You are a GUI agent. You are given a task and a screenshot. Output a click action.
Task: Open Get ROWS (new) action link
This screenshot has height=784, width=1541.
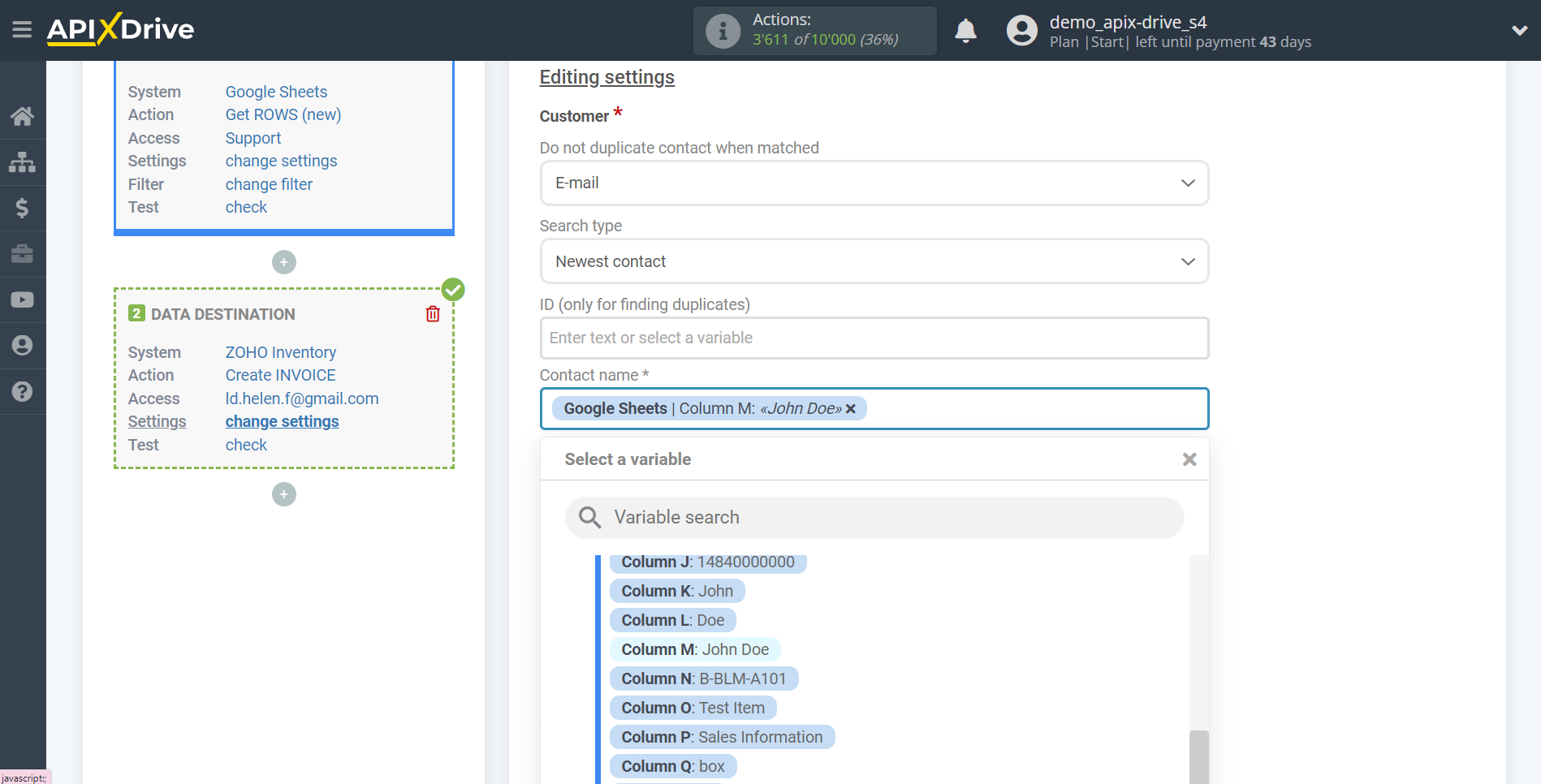(x=283, y=114)
